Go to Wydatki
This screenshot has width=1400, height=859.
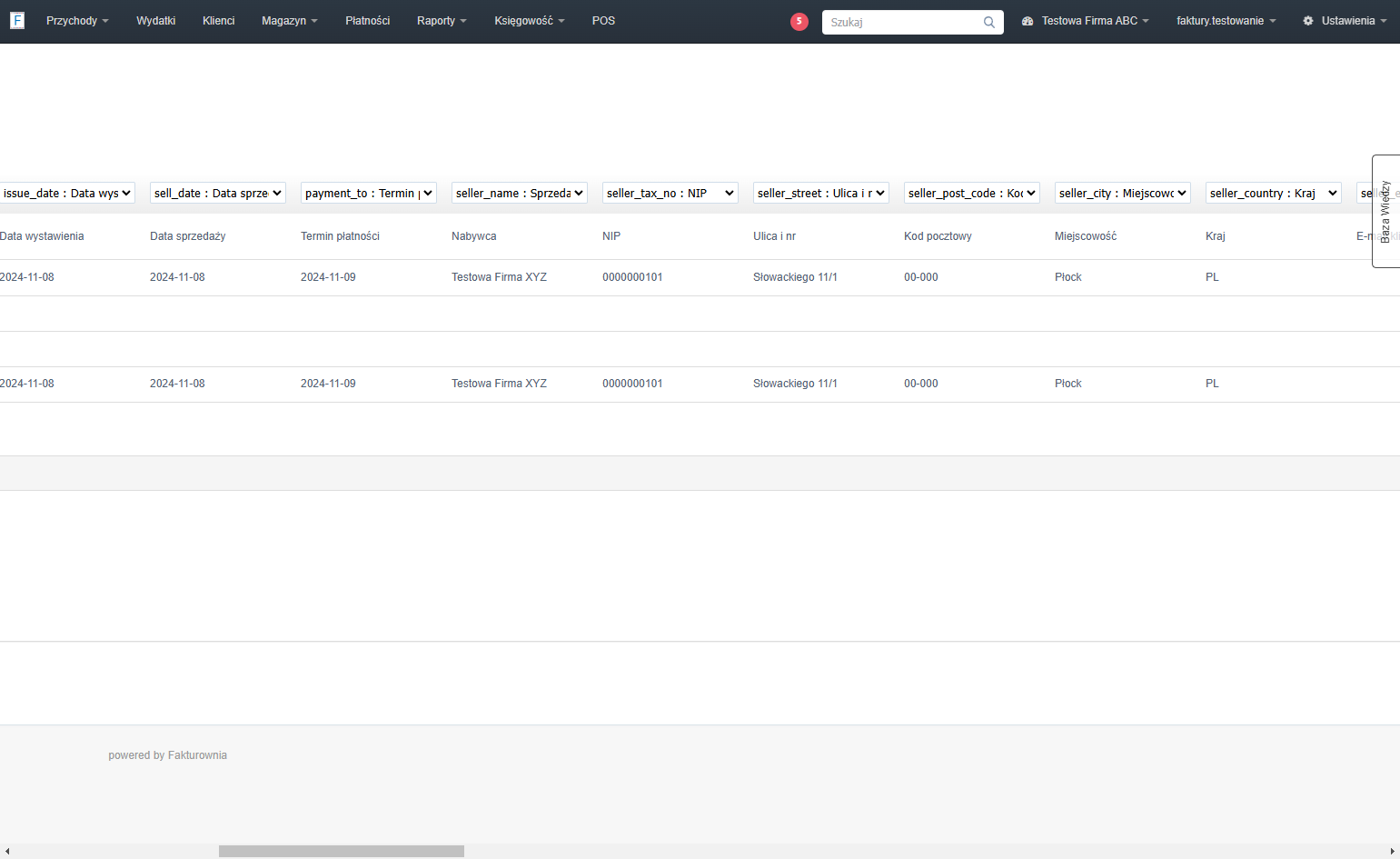click(x=156, y=21)
